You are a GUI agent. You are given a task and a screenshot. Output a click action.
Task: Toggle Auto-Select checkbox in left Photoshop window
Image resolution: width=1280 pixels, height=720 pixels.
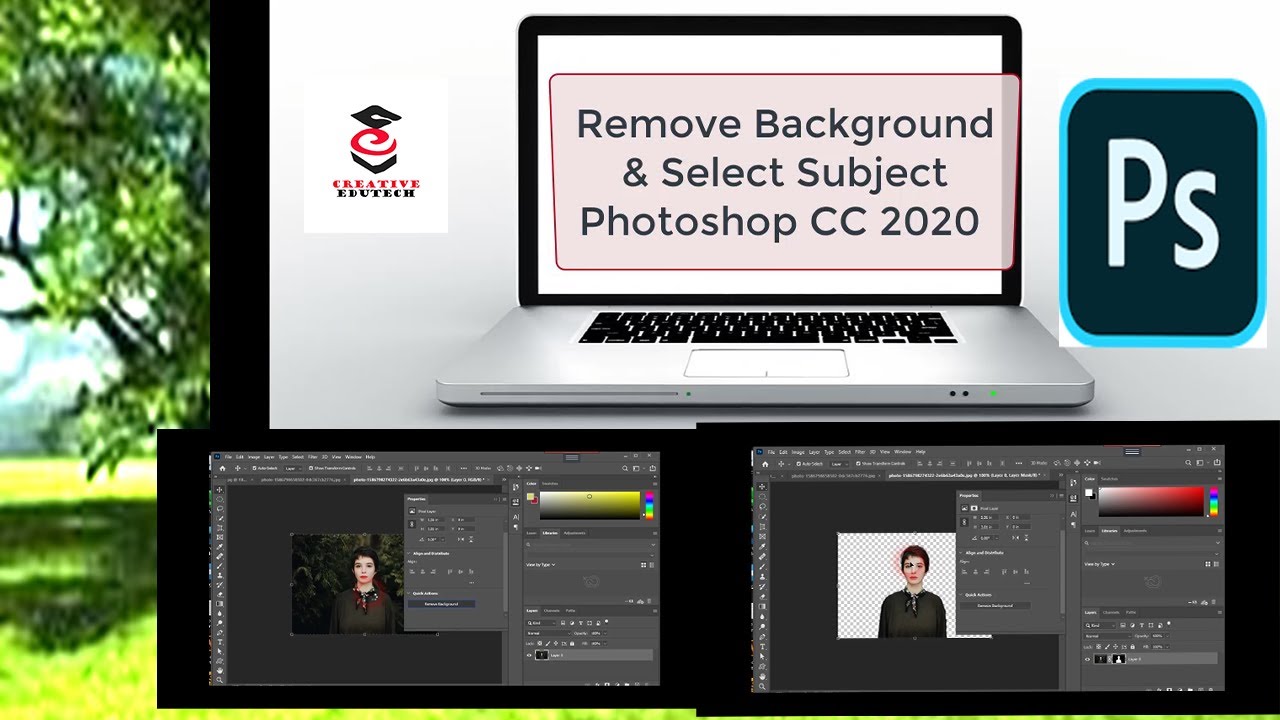point(254,468)
